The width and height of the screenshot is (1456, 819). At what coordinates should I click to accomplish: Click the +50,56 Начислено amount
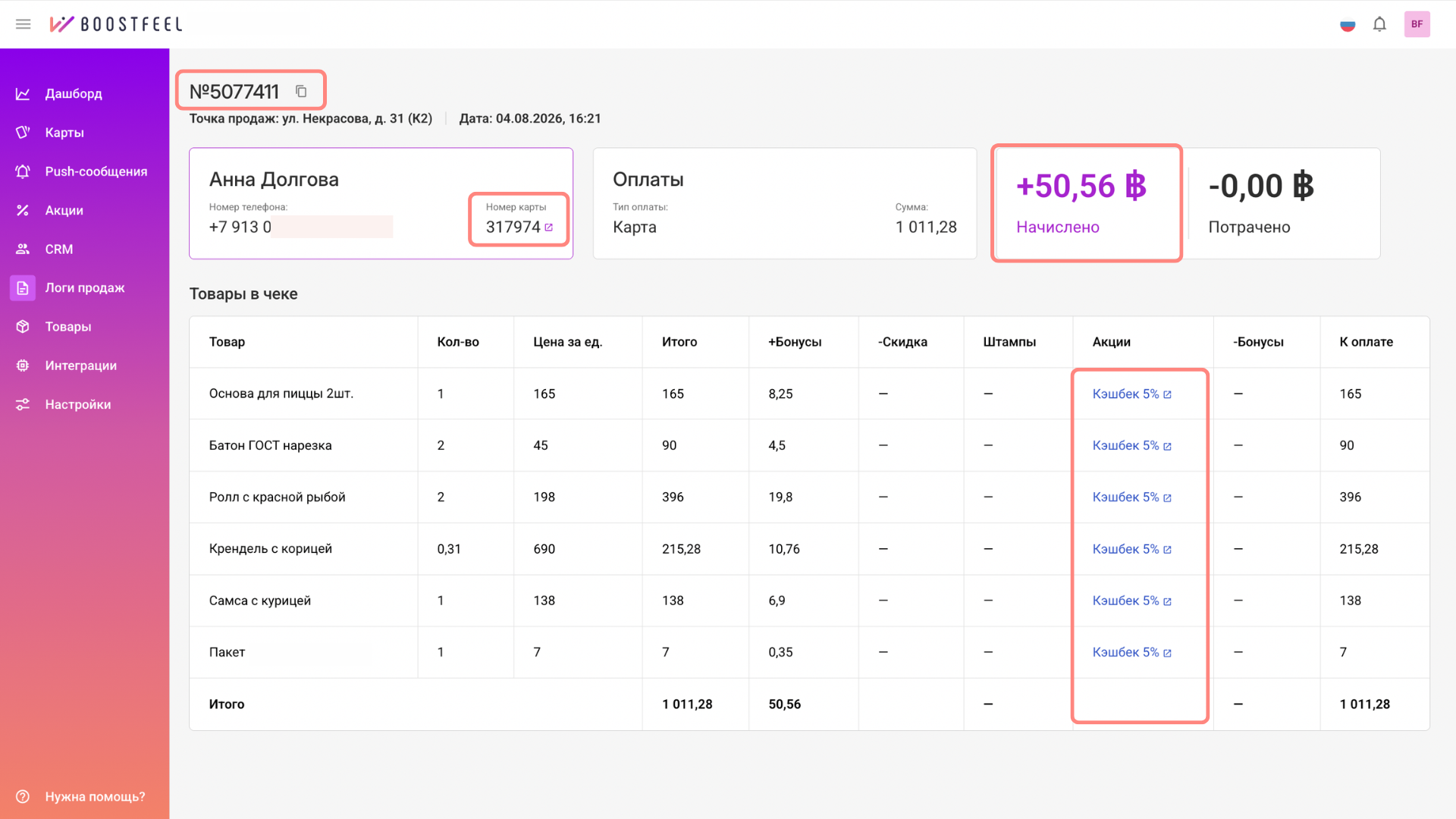pos(1081,187)
